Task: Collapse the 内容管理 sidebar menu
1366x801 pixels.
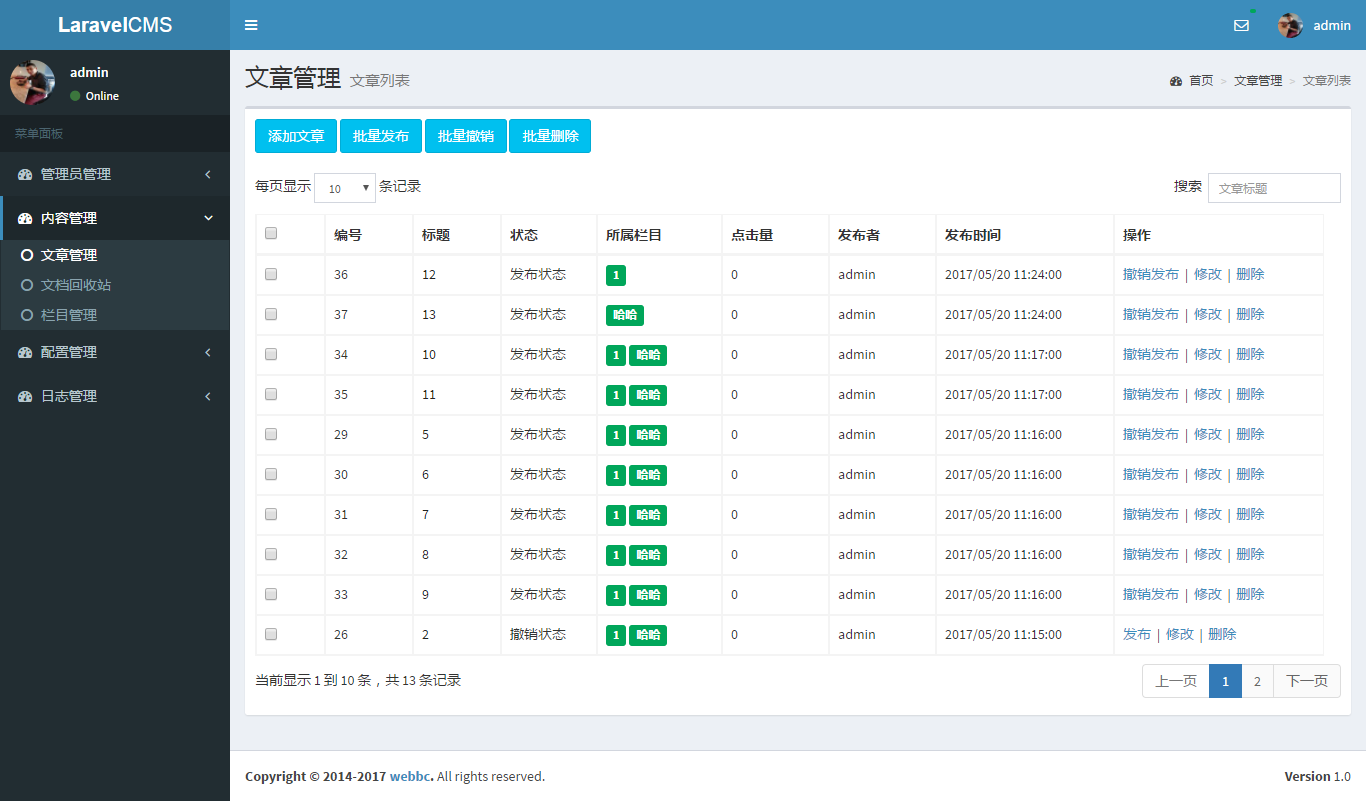Action: coord(115,218)
